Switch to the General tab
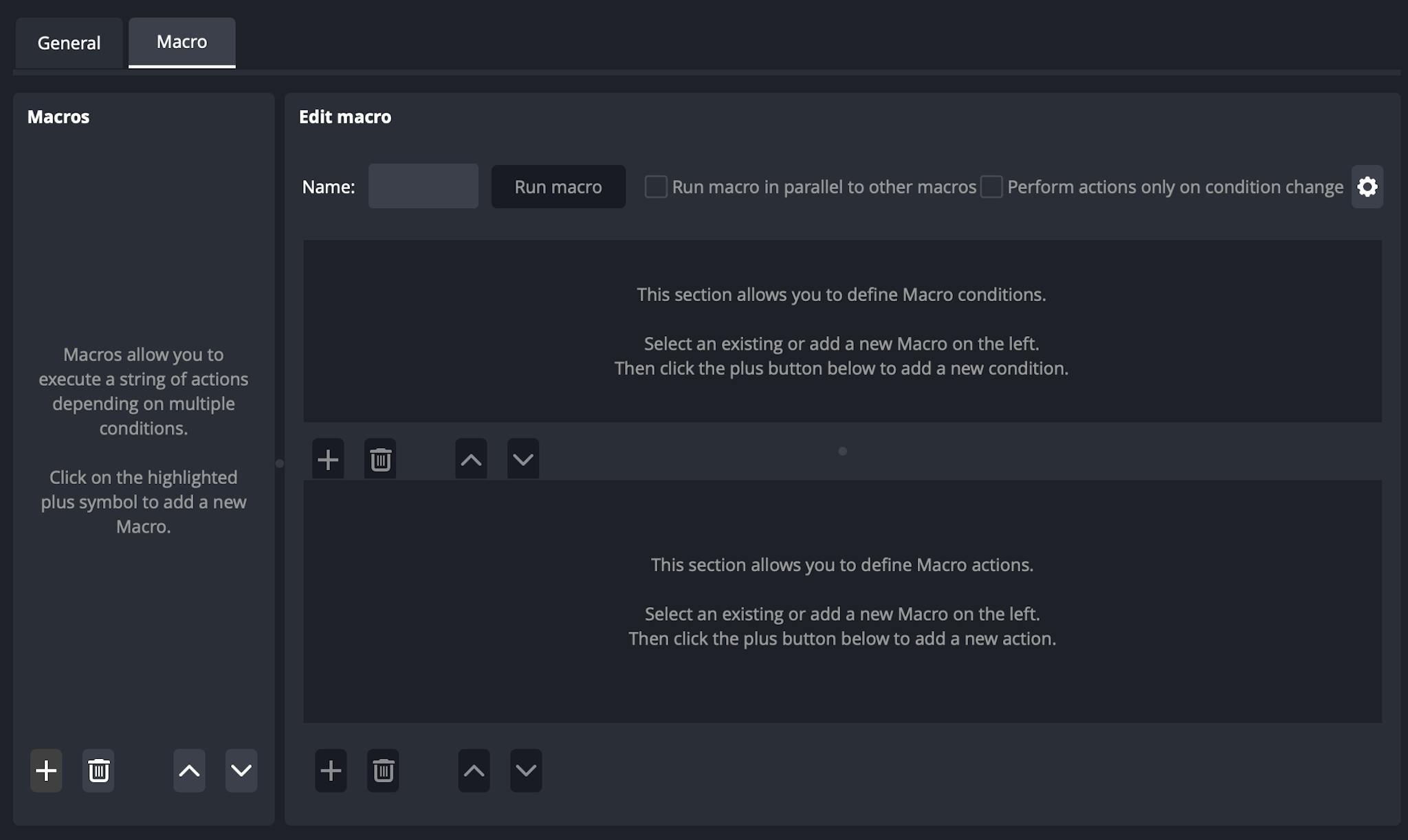The height and width of the screenshot is (840, 1408). click(69, 43)
